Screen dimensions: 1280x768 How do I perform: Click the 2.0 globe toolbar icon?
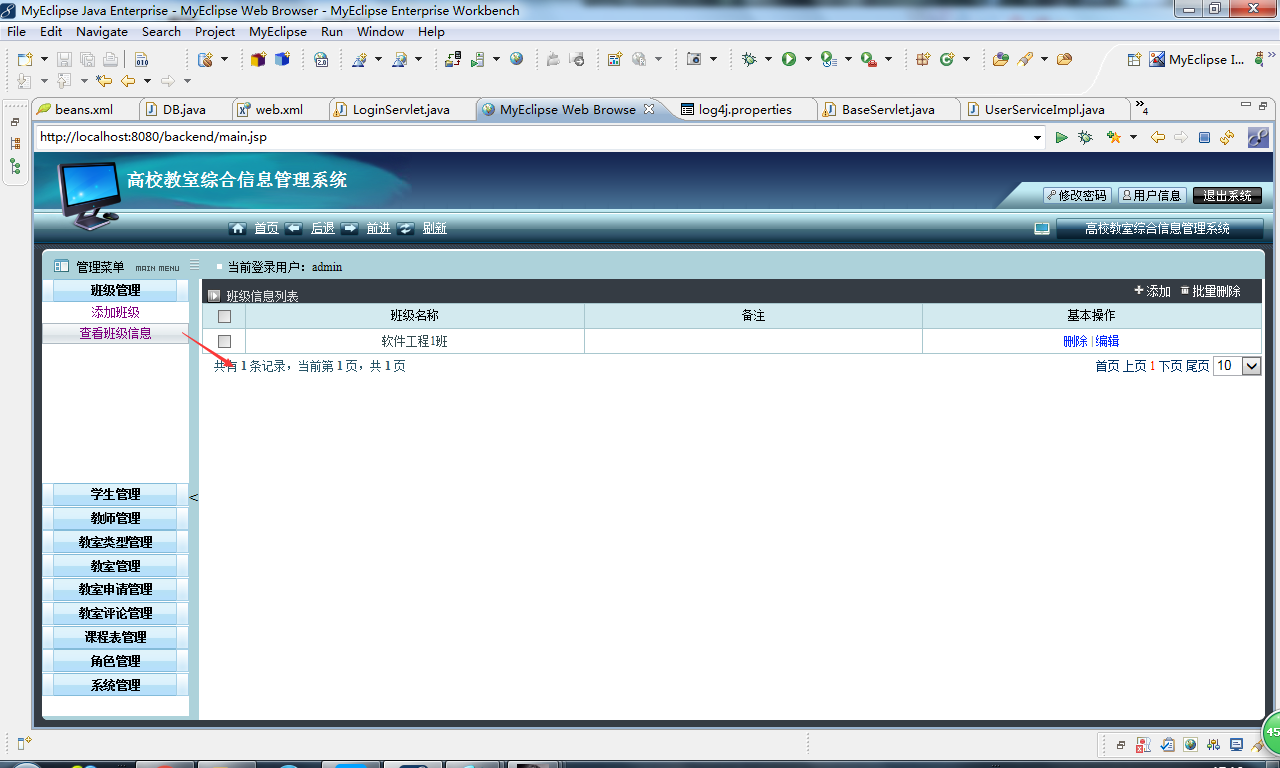(321, 60)
